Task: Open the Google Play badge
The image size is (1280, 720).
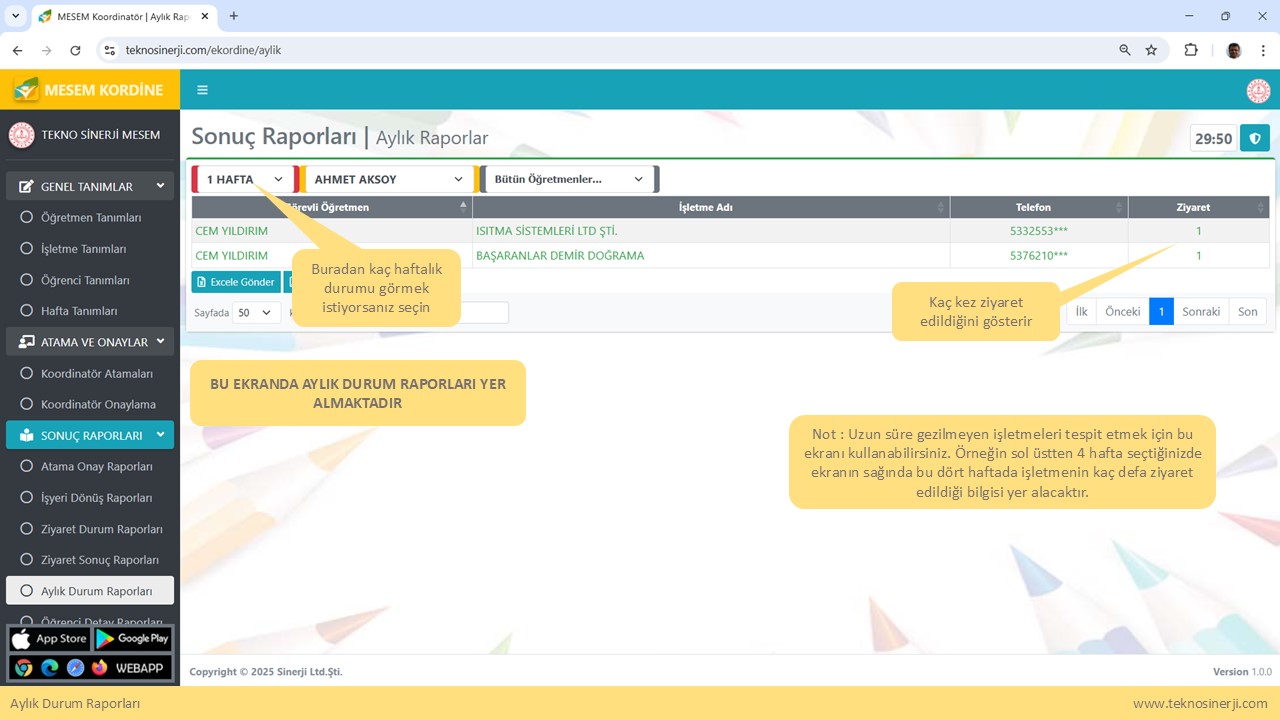Action: (133, 639)
